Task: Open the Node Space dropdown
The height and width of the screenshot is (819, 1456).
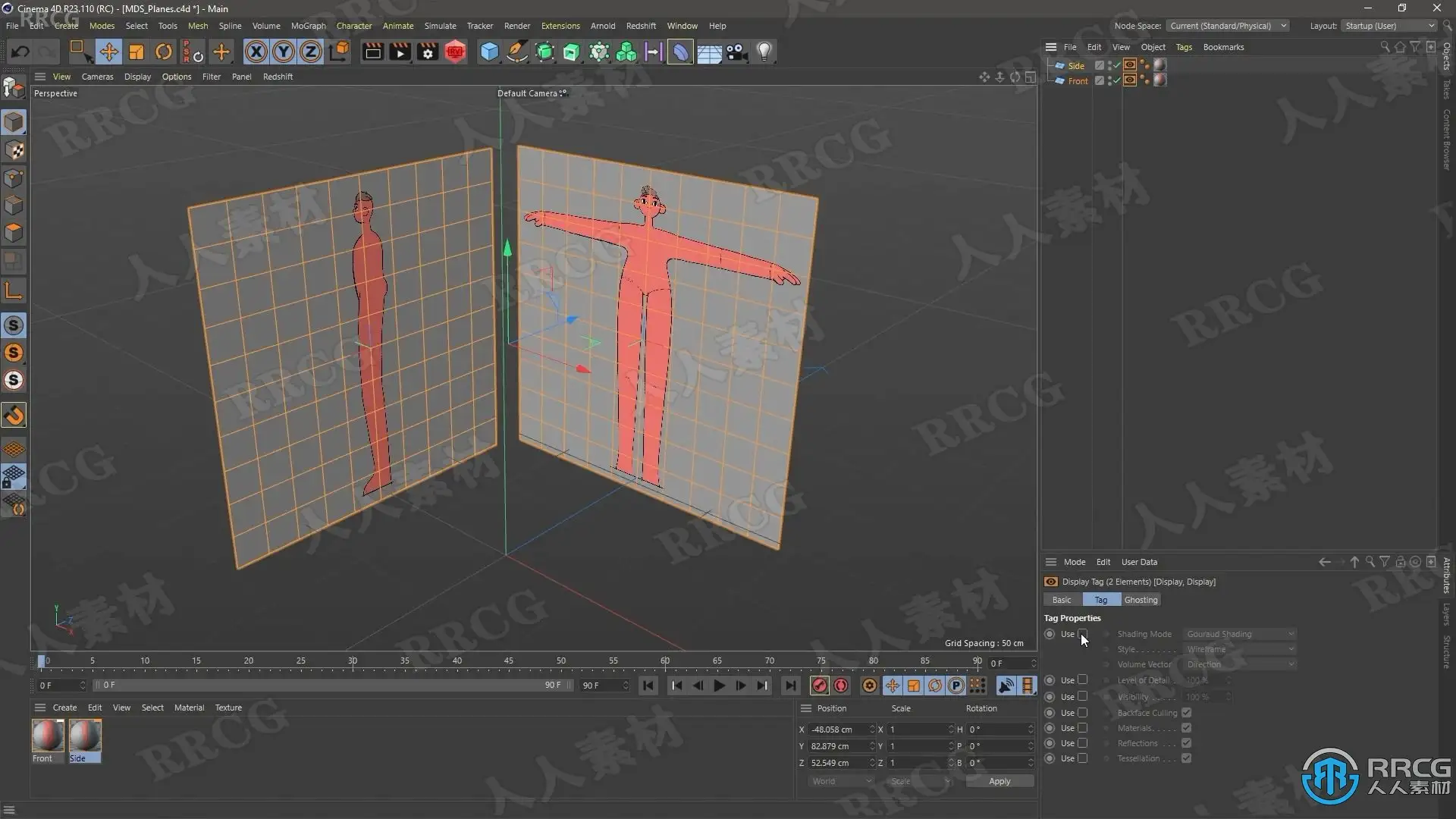Action: tap(1227, 26)
